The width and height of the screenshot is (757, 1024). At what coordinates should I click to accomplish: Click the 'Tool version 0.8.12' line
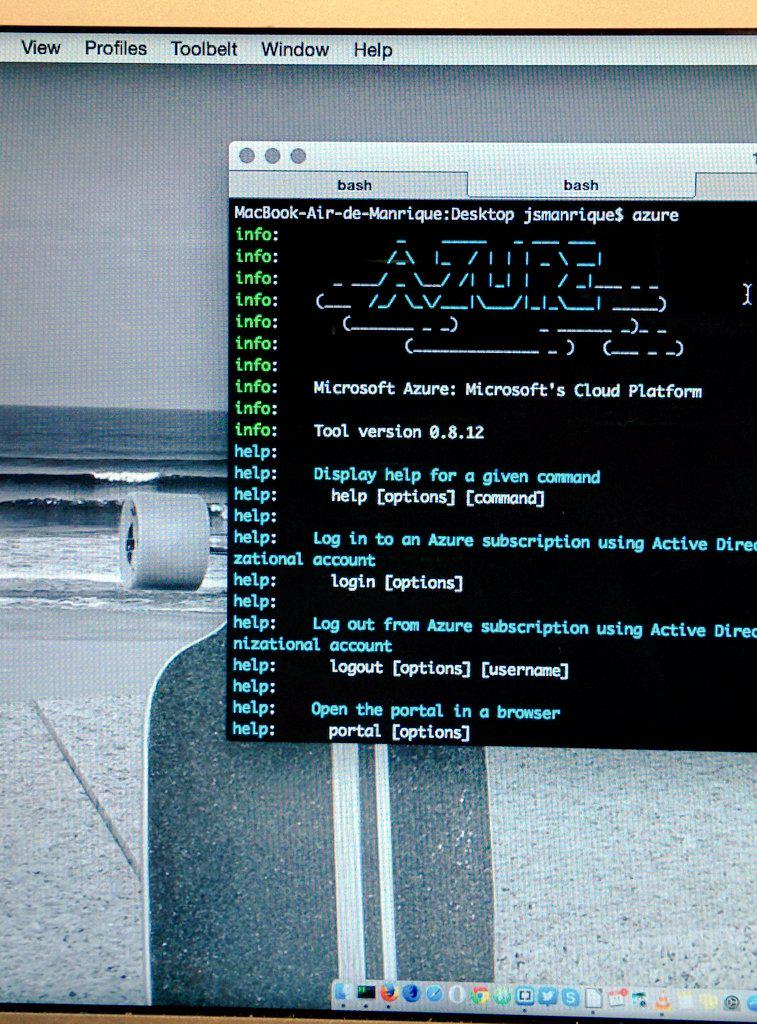[398, 431]
